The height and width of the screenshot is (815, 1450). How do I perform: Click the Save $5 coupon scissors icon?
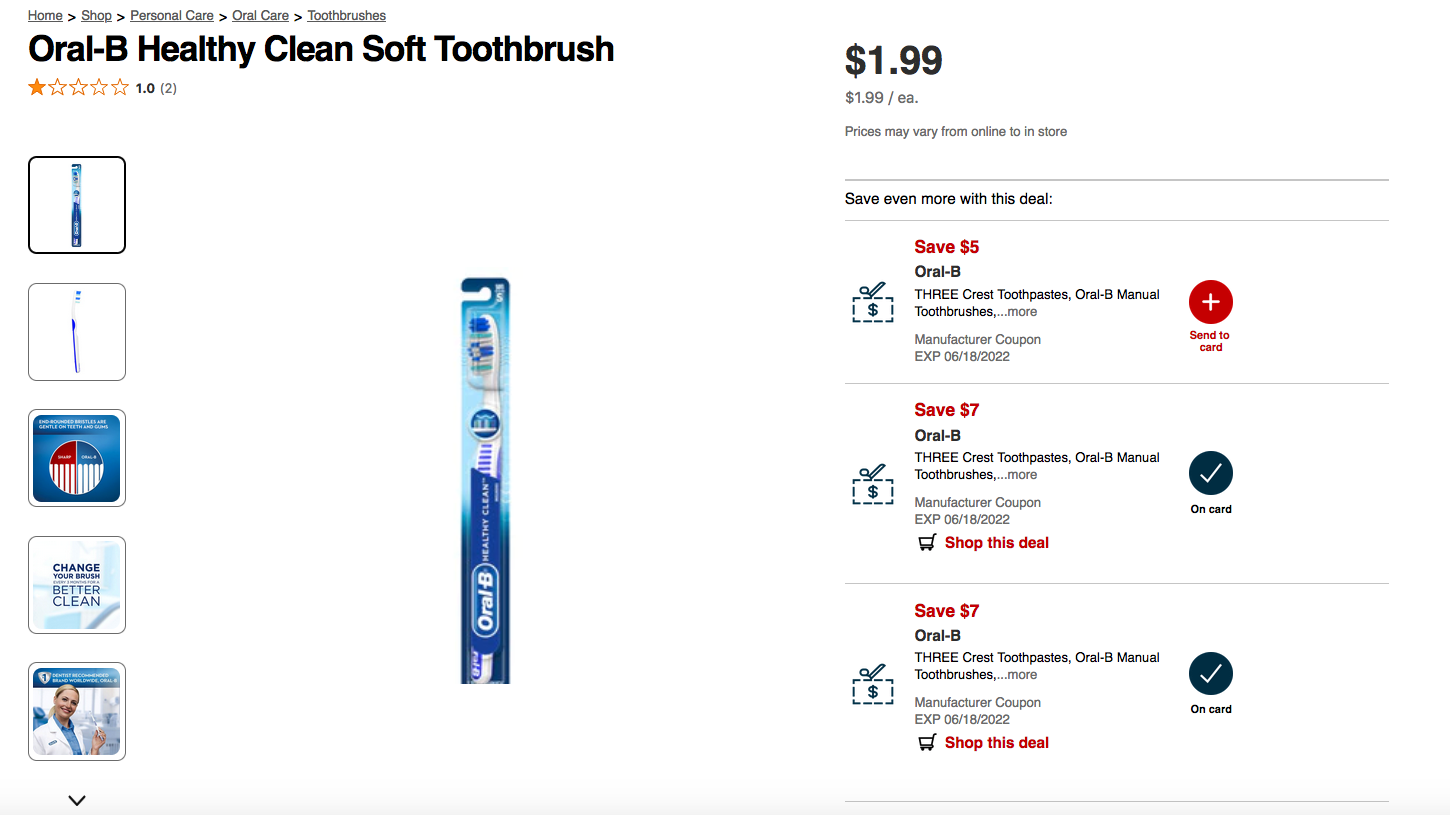pos(873,302)
